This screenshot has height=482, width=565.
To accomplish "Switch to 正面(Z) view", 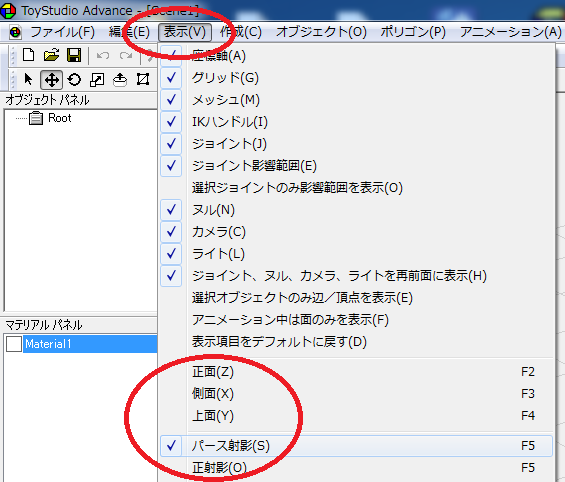I will (356, 371).
